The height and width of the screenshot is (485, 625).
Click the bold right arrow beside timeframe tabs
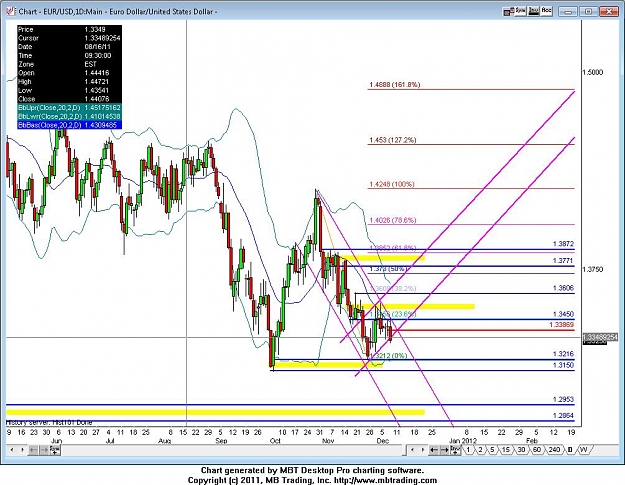point(444,450)
